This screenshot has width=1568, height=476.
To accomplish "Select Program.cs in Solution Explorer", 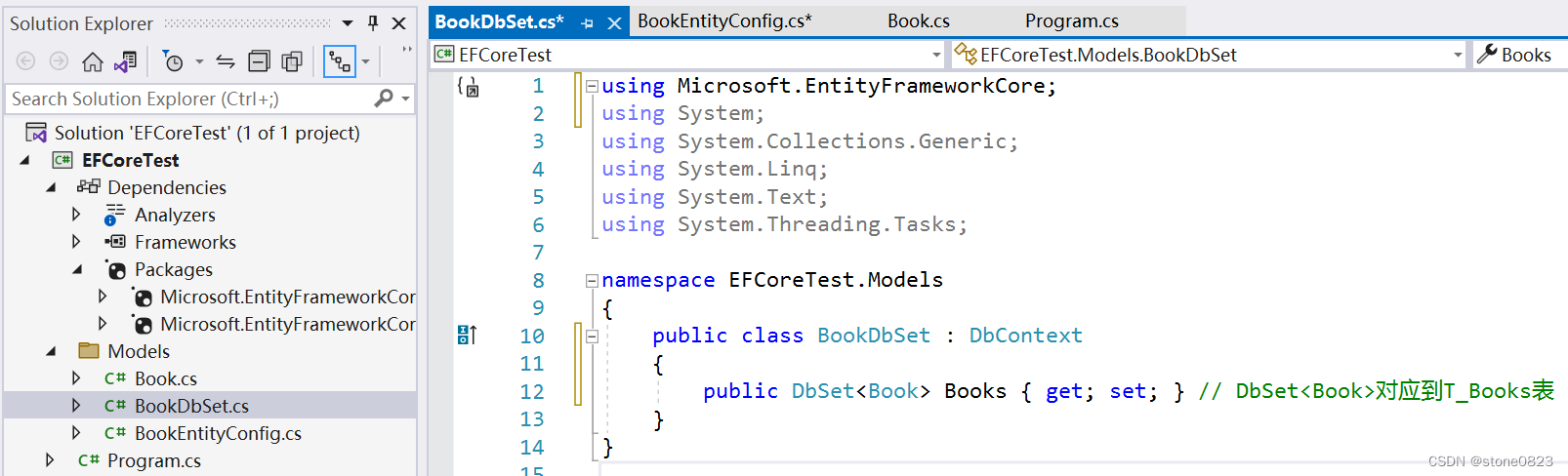I will click(154, 460).
